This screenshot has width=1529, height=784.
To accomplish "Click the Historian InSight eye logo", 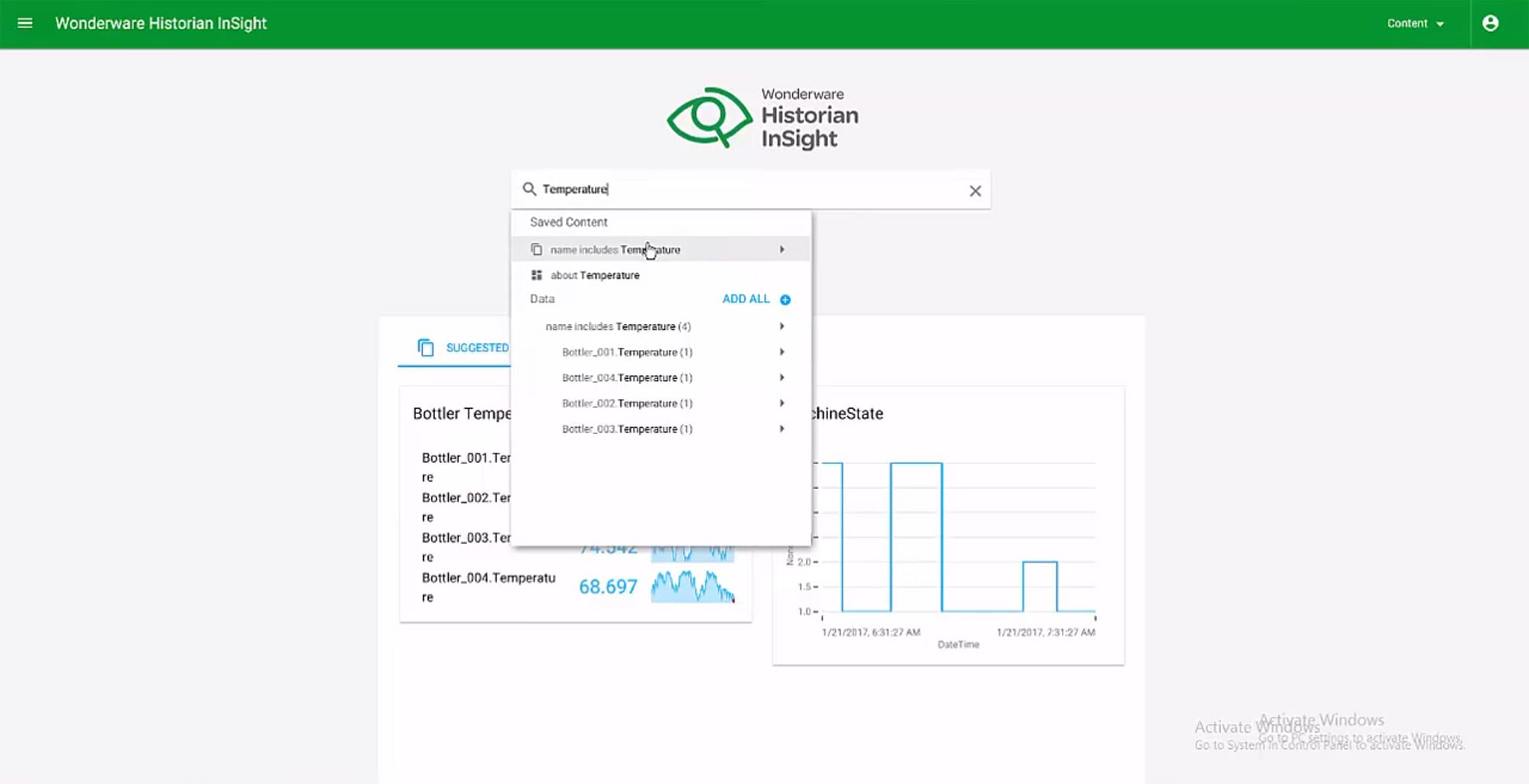I will point(709,117).
